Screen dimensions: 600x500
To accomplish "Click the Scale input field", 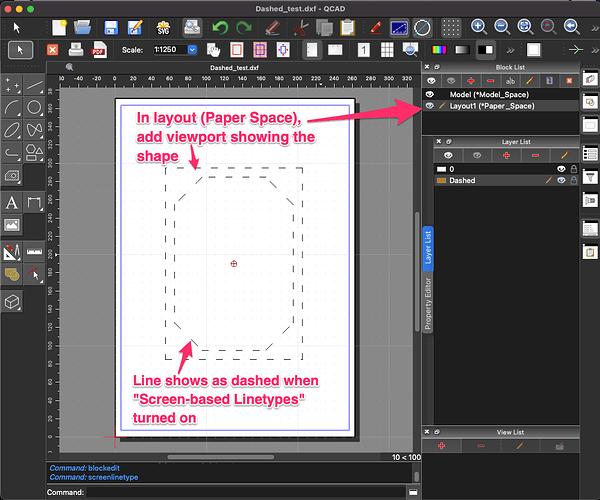I will [x=171, y=50].
